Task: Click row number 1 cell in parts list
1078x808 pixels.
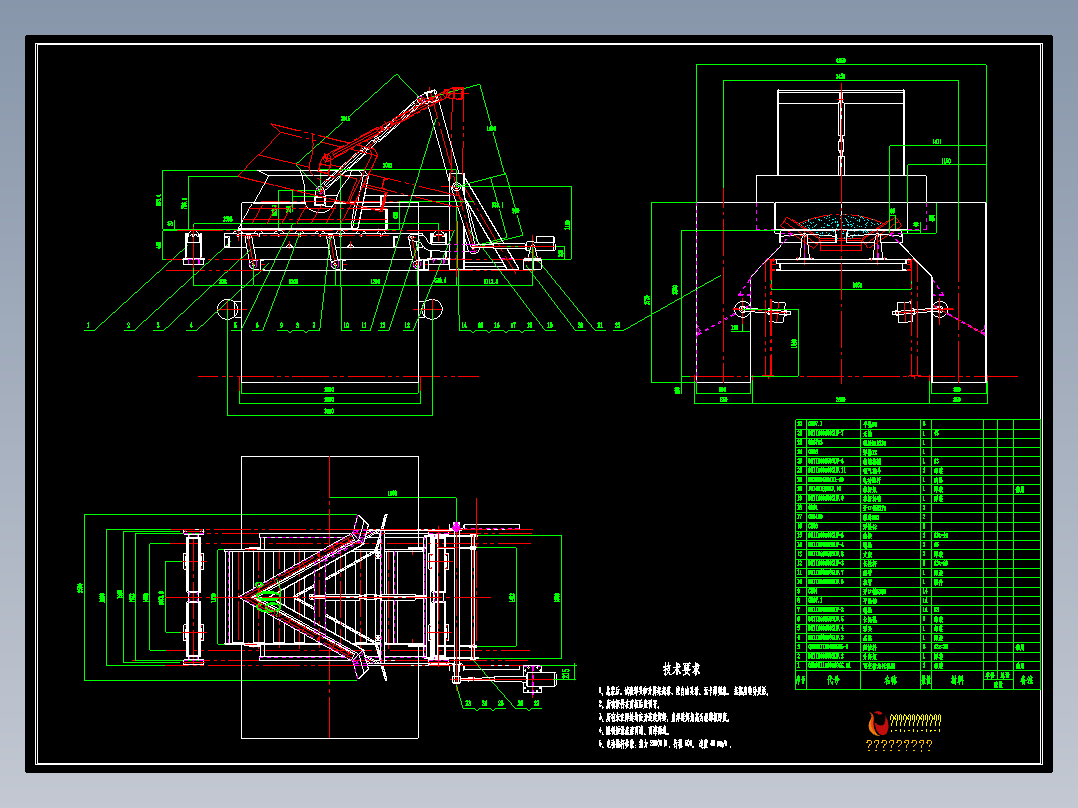Action: (x=800, y=666)
